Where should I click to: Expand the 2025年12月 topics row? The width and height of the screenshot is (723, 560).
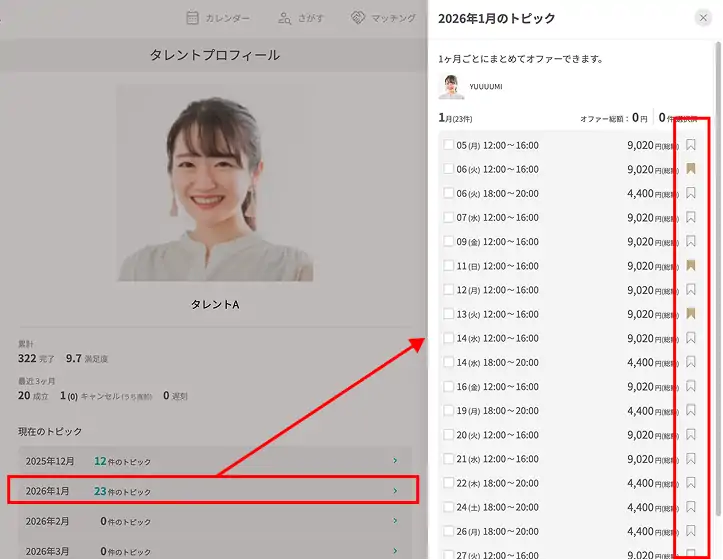point(214,461)
